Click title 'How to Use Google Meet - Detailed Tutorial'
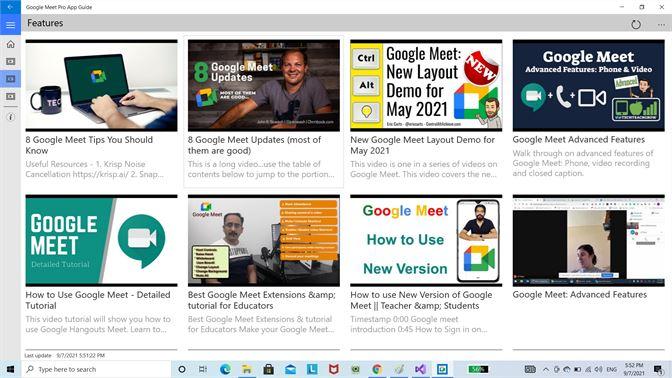672x378 pixels. click(x=98, y=300)
